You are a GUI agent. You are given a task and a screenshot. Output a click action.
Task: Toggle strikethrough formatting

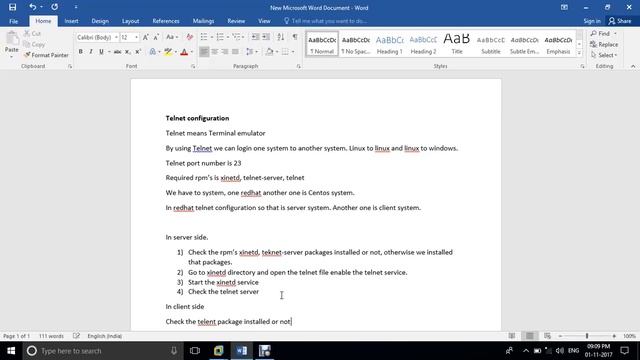(117, 52)
